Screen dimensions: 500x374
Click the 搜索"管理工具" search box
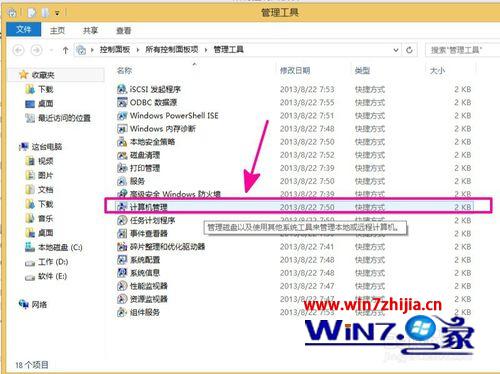coord(463,50)
